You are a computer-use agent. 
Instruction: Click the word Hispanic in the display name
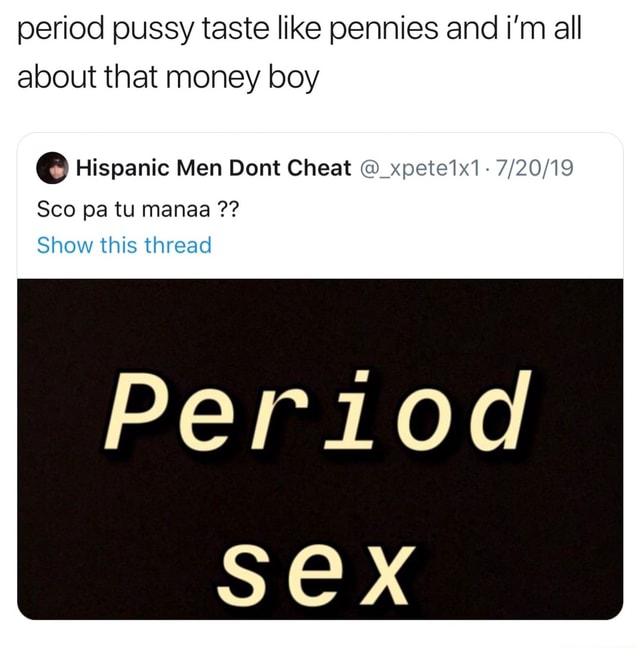click(123, 169)
